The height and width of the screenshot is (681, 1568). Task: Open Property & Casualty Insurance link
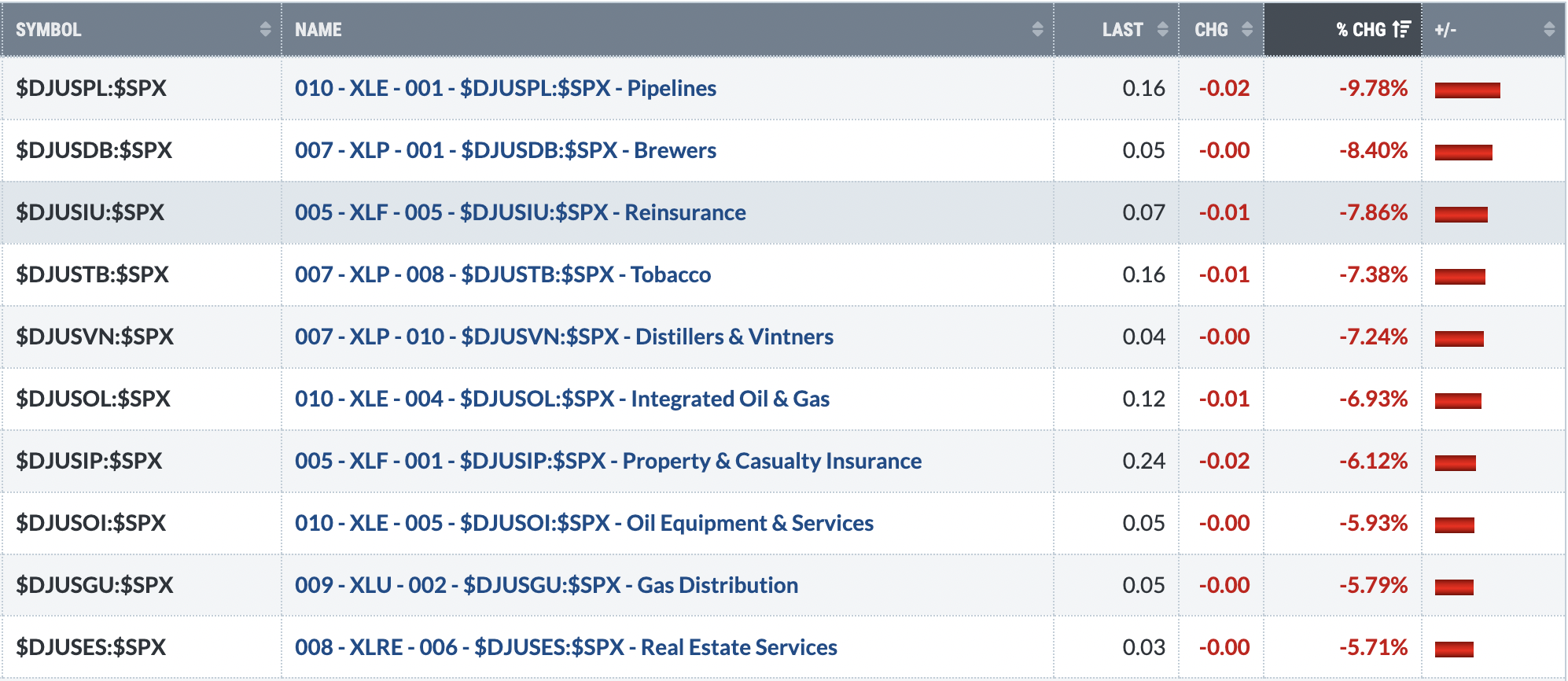click(x=609, y=461)
